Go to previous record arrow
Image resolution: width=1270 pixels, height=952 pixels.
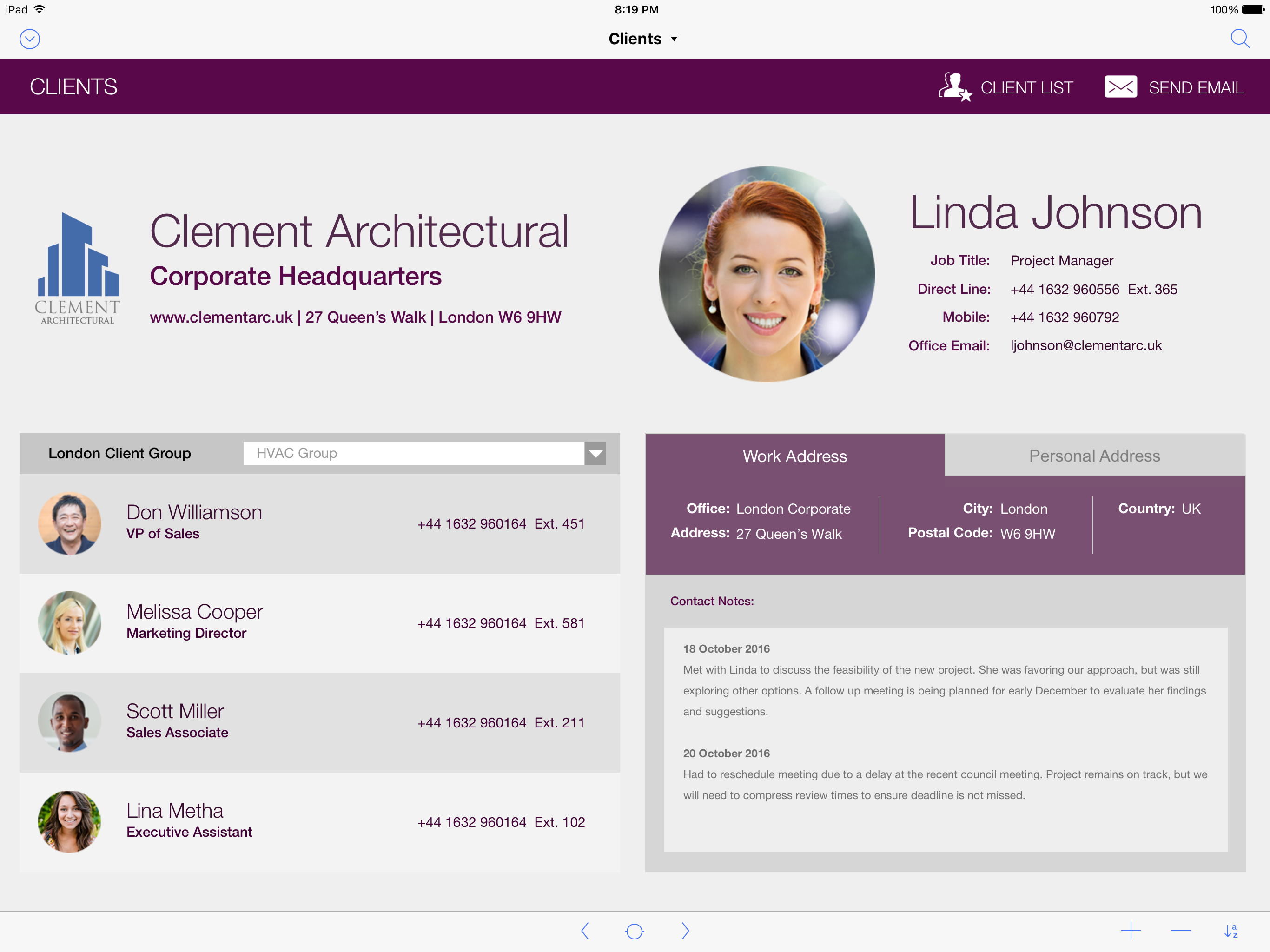[584, 931]
